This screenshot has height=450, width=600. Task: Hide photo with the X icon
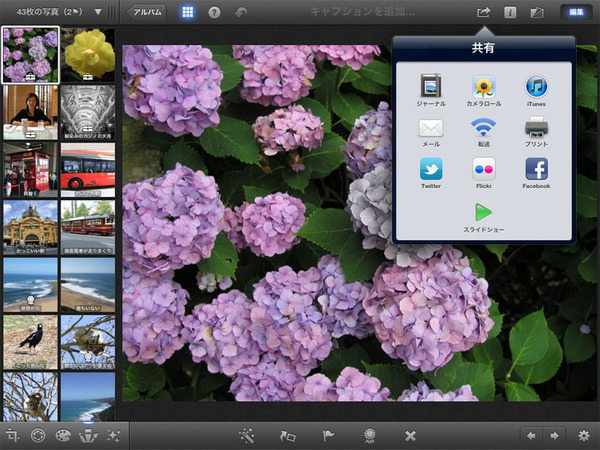coord(410,436)
